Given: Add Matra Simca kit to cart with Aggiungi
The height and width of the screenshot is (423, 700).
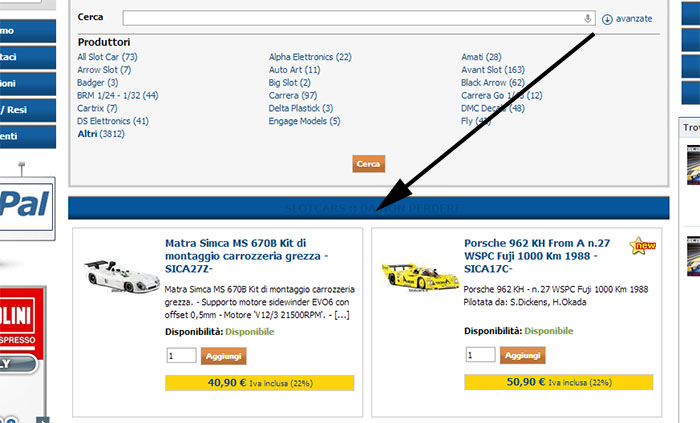Looking at the screenshot, I should 223,356.
